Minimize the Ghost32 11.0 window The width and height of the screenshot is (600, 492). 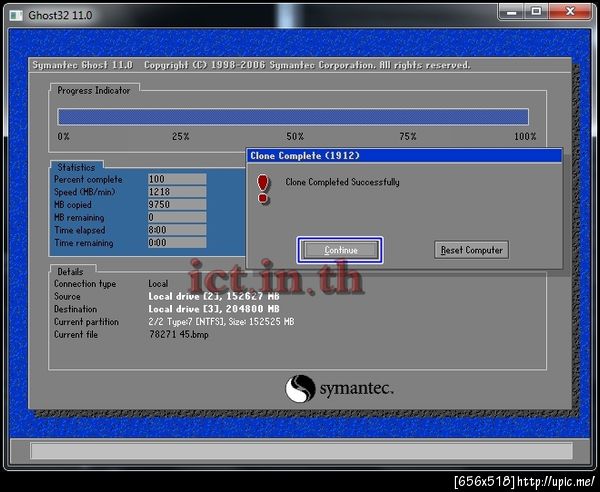click(x=511, y=12)
